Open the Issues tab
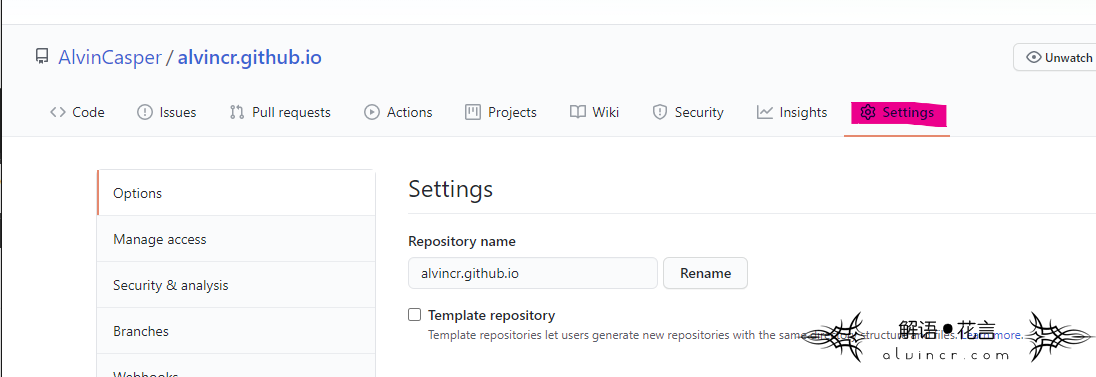The height and width of the screenshot is (377, 1096). tap(166, 112)
